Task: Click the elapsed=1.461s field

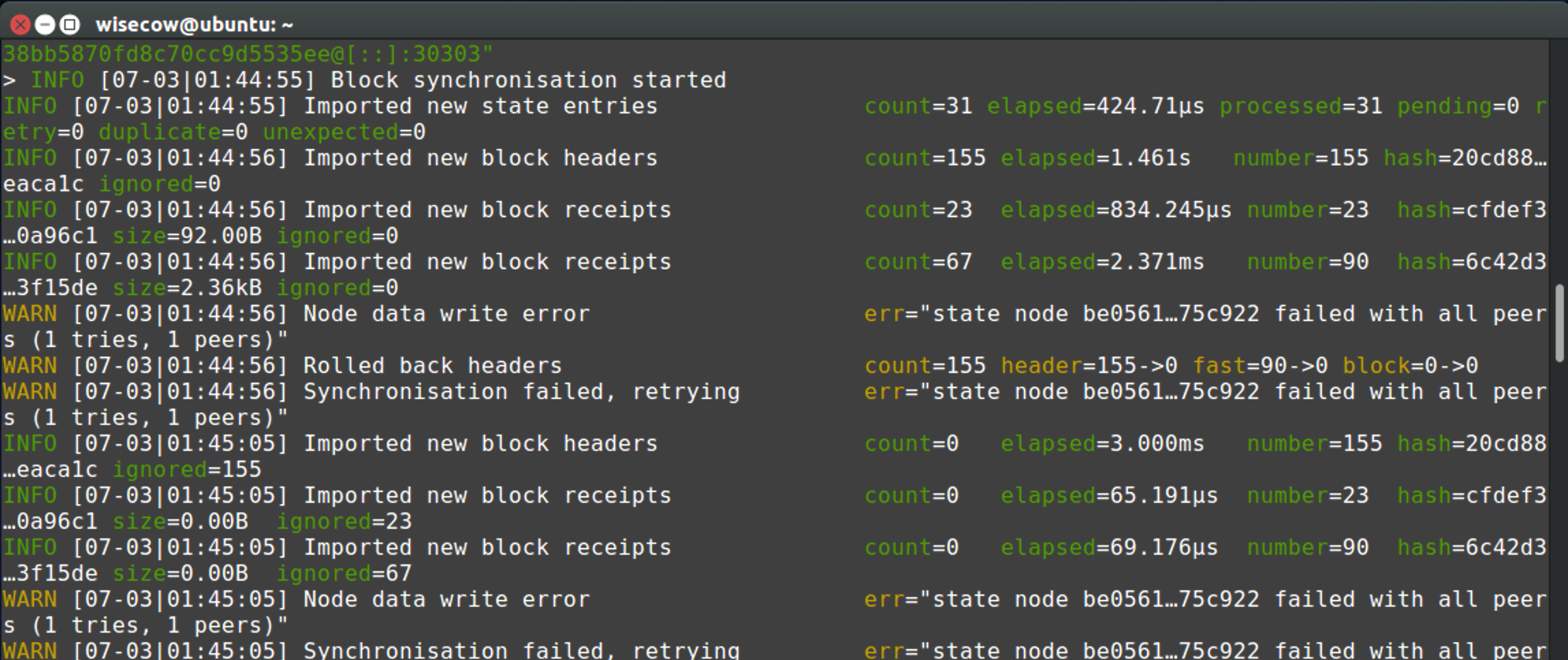Action: 1096,158
